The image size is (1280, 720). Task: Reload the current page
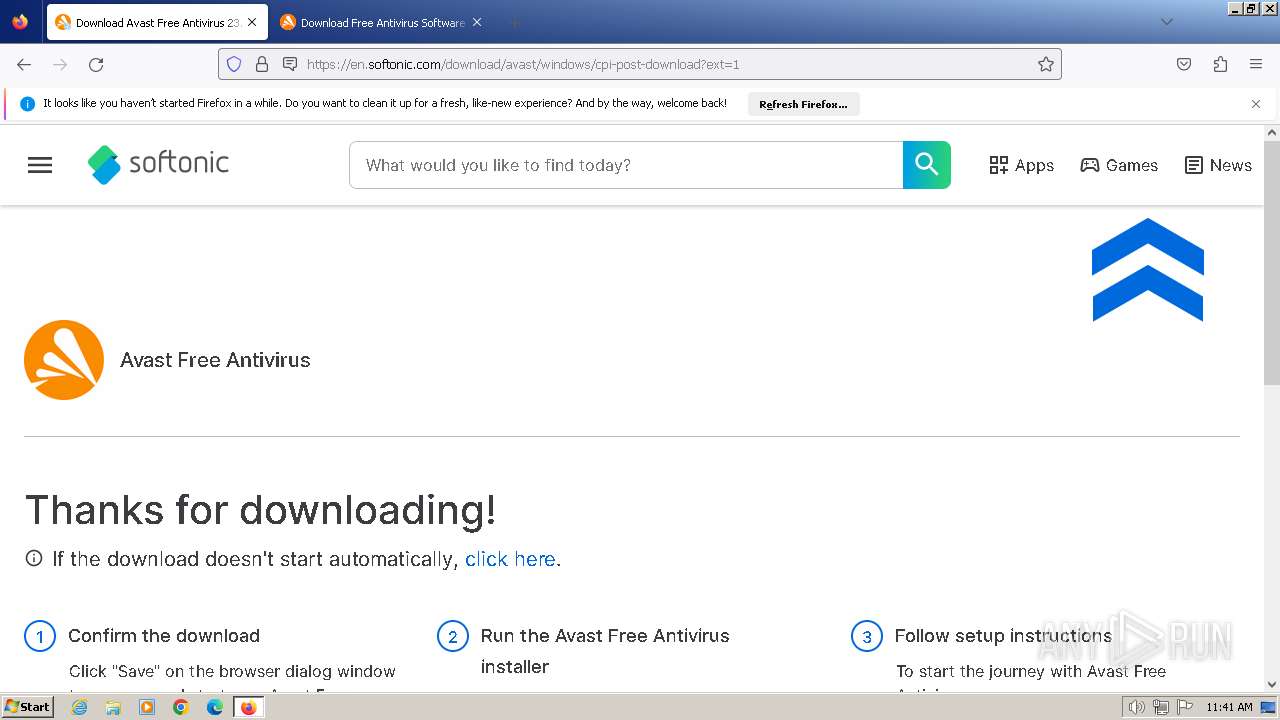pyautogui.click(x=96, y=64)
